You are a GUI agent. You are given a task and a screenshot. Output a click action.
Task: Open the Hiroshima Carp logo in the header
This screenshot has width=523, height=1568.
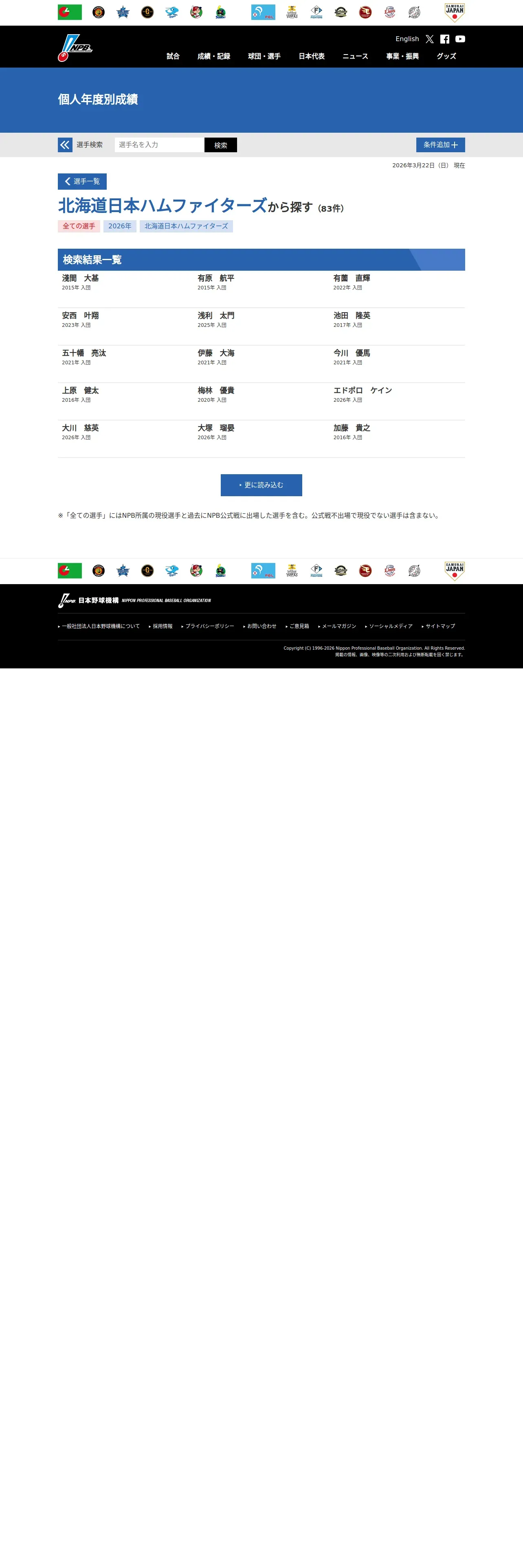pyautogui.click(x=196, y=12)
